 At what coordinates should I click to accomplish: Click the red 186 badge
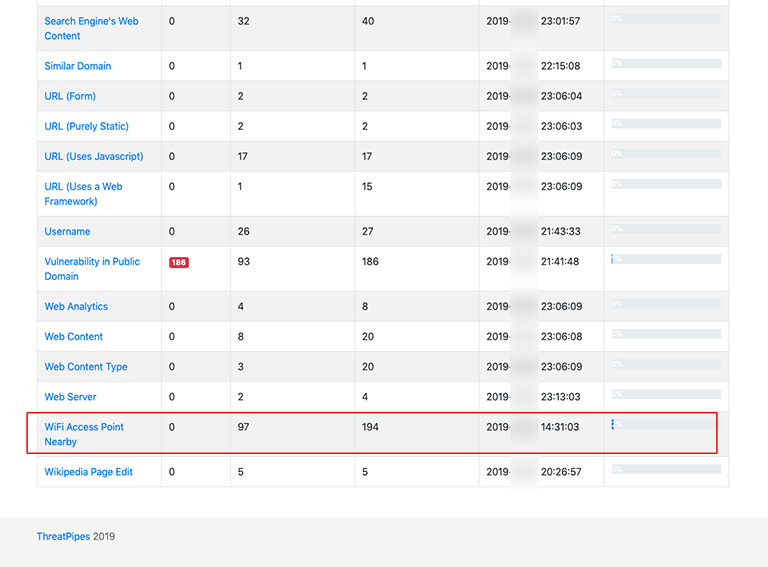(x=178, y=262)
